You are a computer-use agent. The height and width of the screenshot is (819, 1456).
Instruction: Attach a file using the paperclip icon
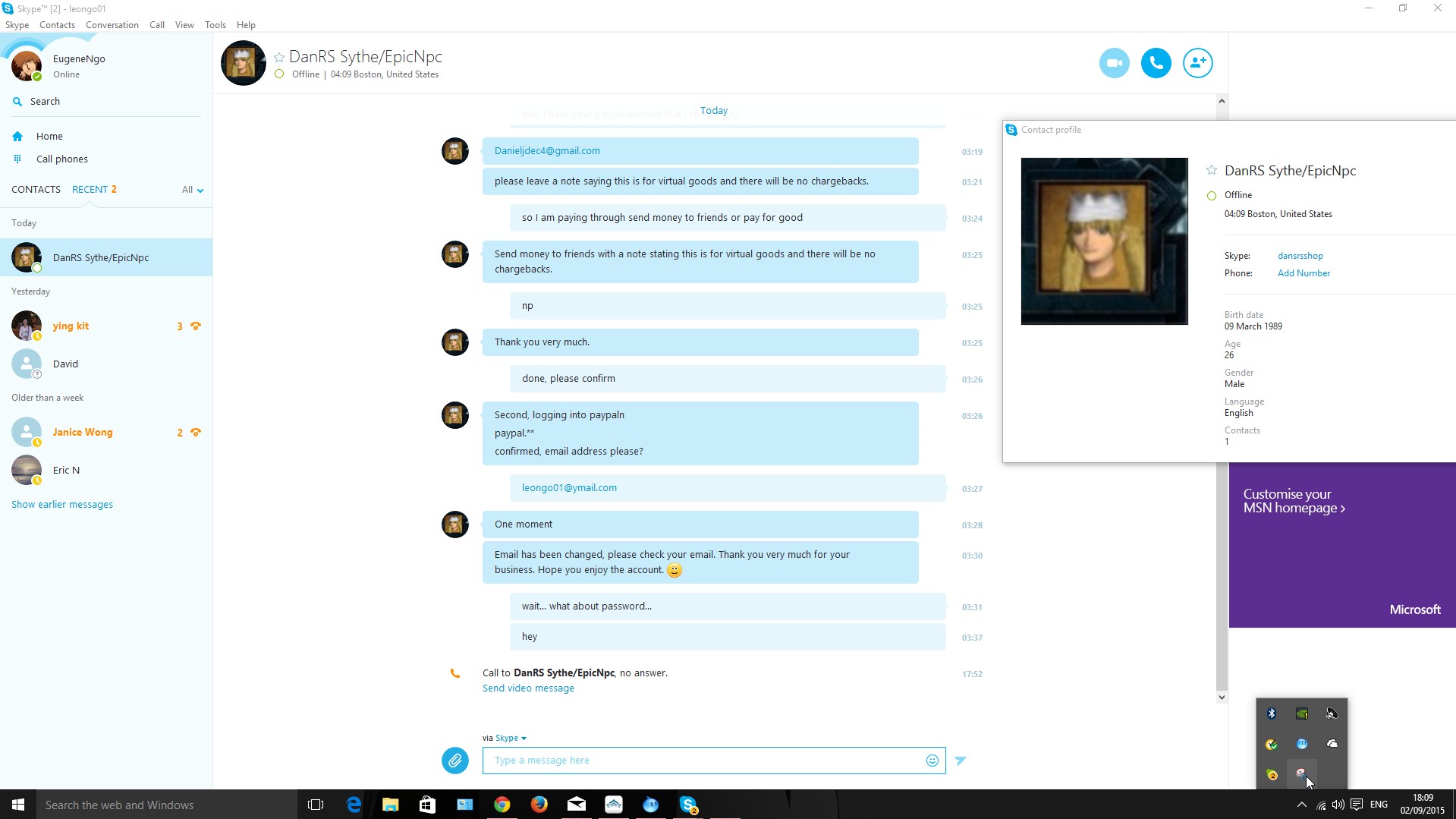click(454, 760)
